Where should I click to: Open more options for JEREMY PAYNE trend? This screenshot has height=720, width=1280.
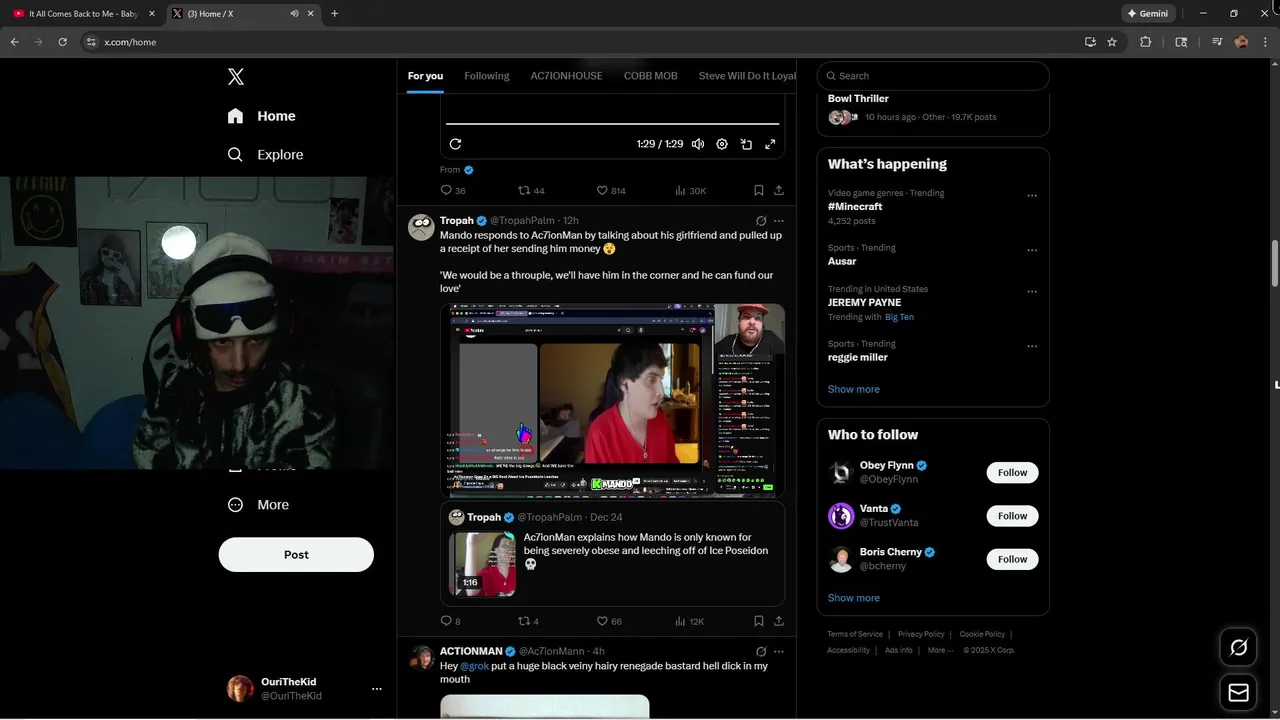pos(1032,292)
